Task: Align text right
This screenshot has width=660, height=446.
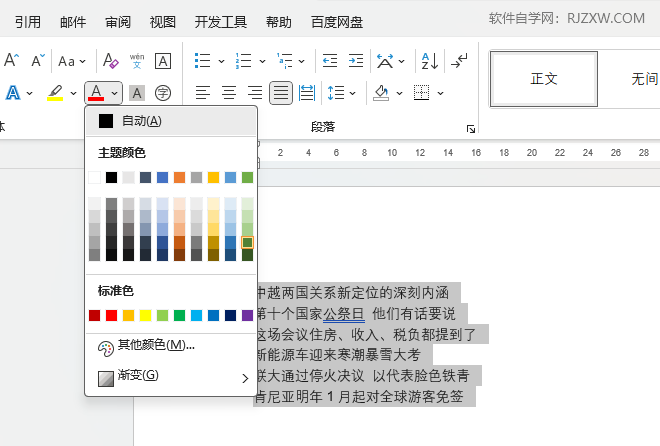Action: (x=255, y=93)
